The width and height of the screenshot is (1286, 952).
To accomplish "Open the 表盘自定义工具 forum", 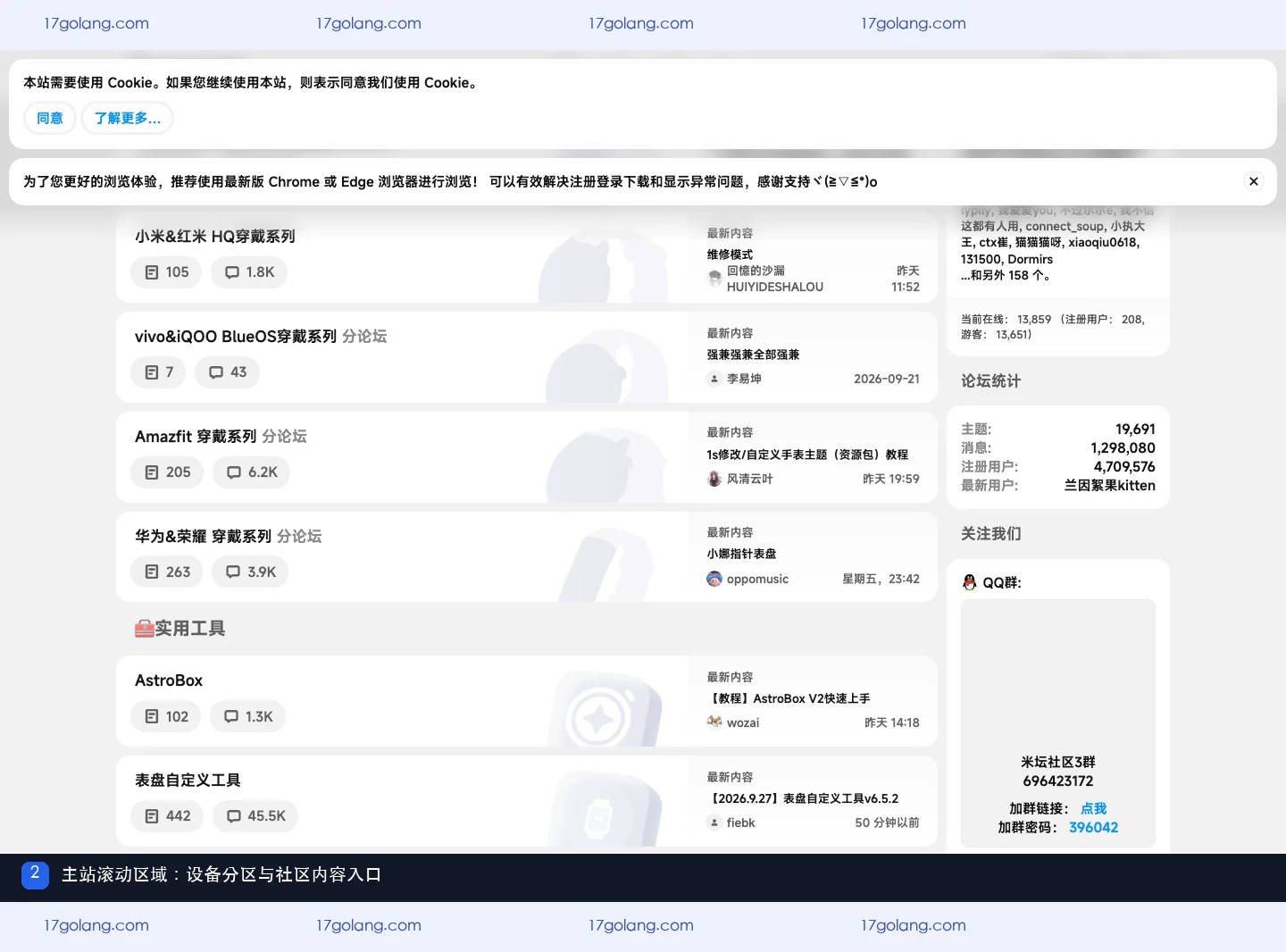I will (188, 781).
